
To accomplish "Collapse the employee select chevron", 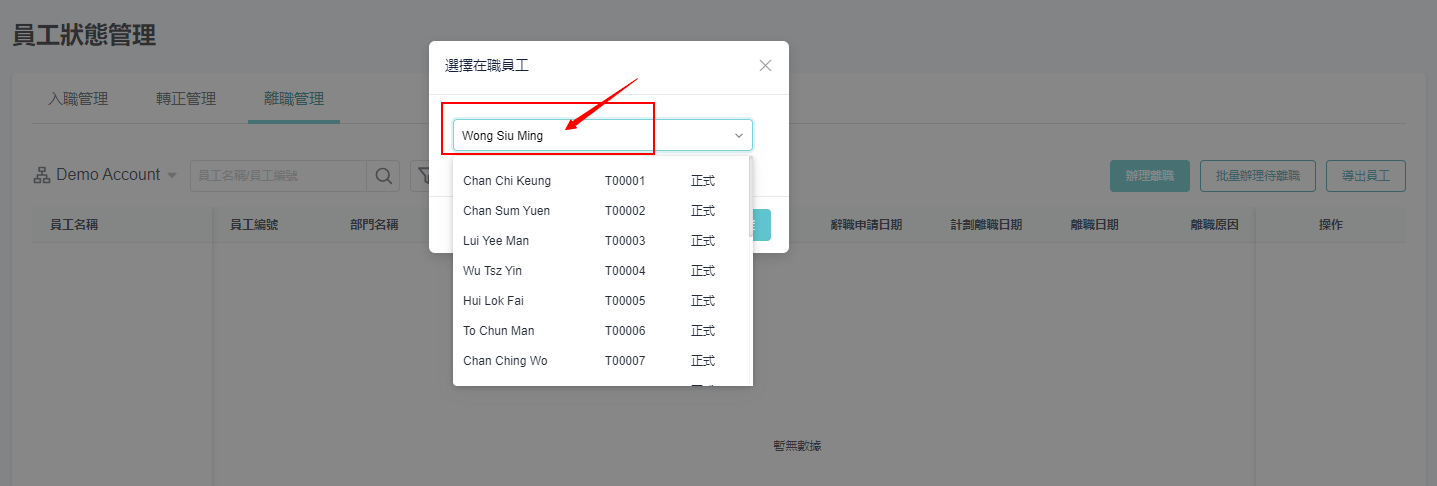I will [x=739, y=135].
